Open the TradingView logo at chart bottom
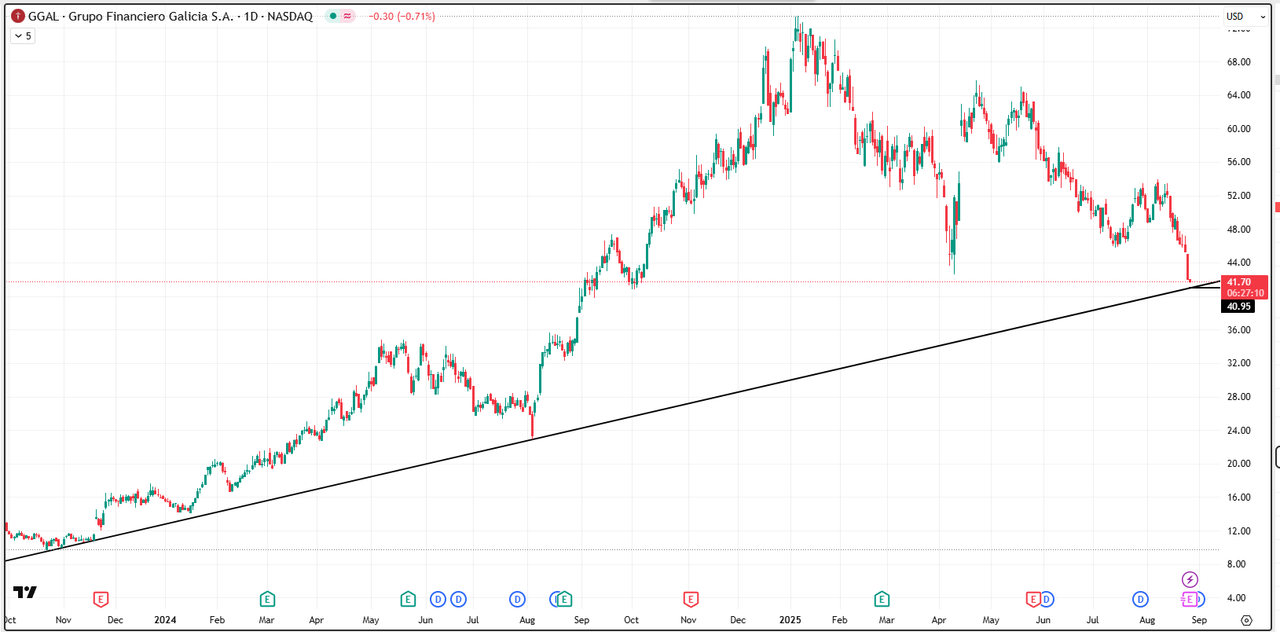Viewport: 1280px width, 632px height. 25,592
